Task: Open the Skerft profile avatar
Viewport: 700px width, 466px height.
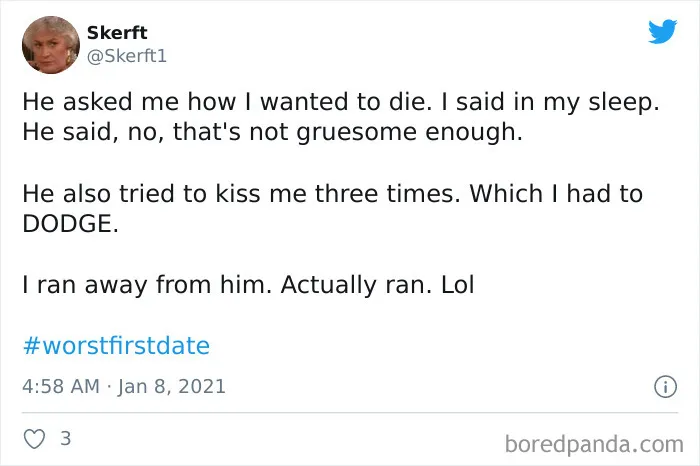Action: click(x=47, y=44)
